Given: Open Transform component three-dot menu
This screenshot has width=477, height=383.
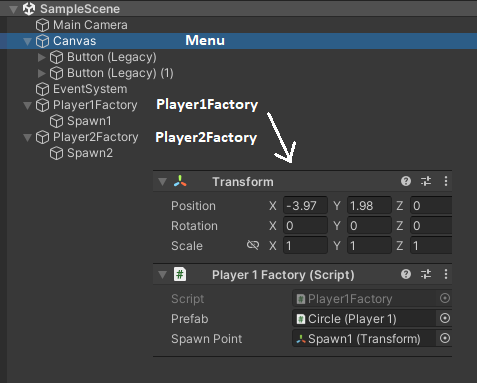Looking at the screenshot, I should click(446, 181).
